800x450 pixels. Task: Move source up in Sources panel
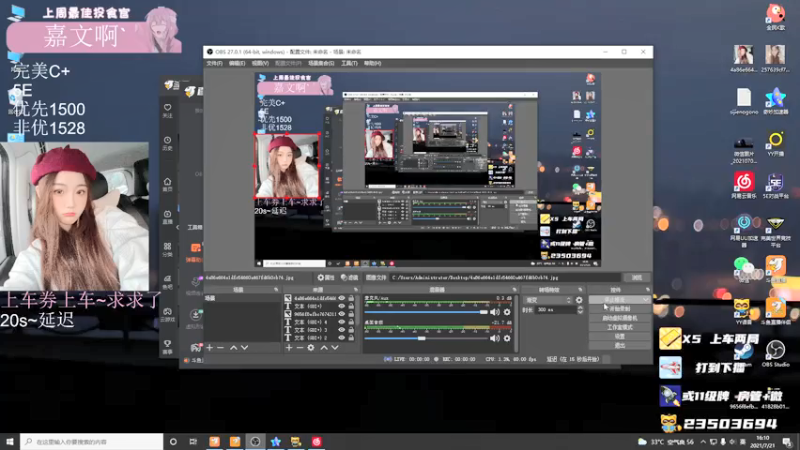(x=323, y=347)
